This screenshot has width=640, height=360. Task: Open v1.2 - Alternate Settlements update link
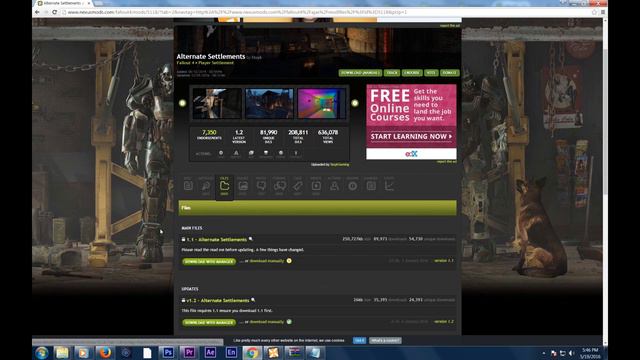click(218, 300)
